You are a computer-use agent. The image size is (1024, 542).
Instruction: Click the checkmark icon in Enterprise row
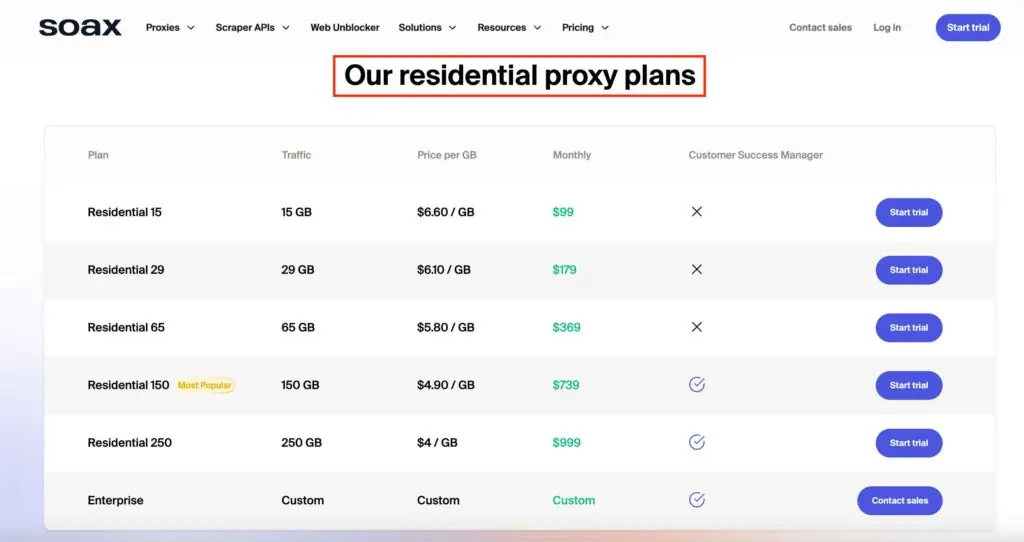coord(697,500)
